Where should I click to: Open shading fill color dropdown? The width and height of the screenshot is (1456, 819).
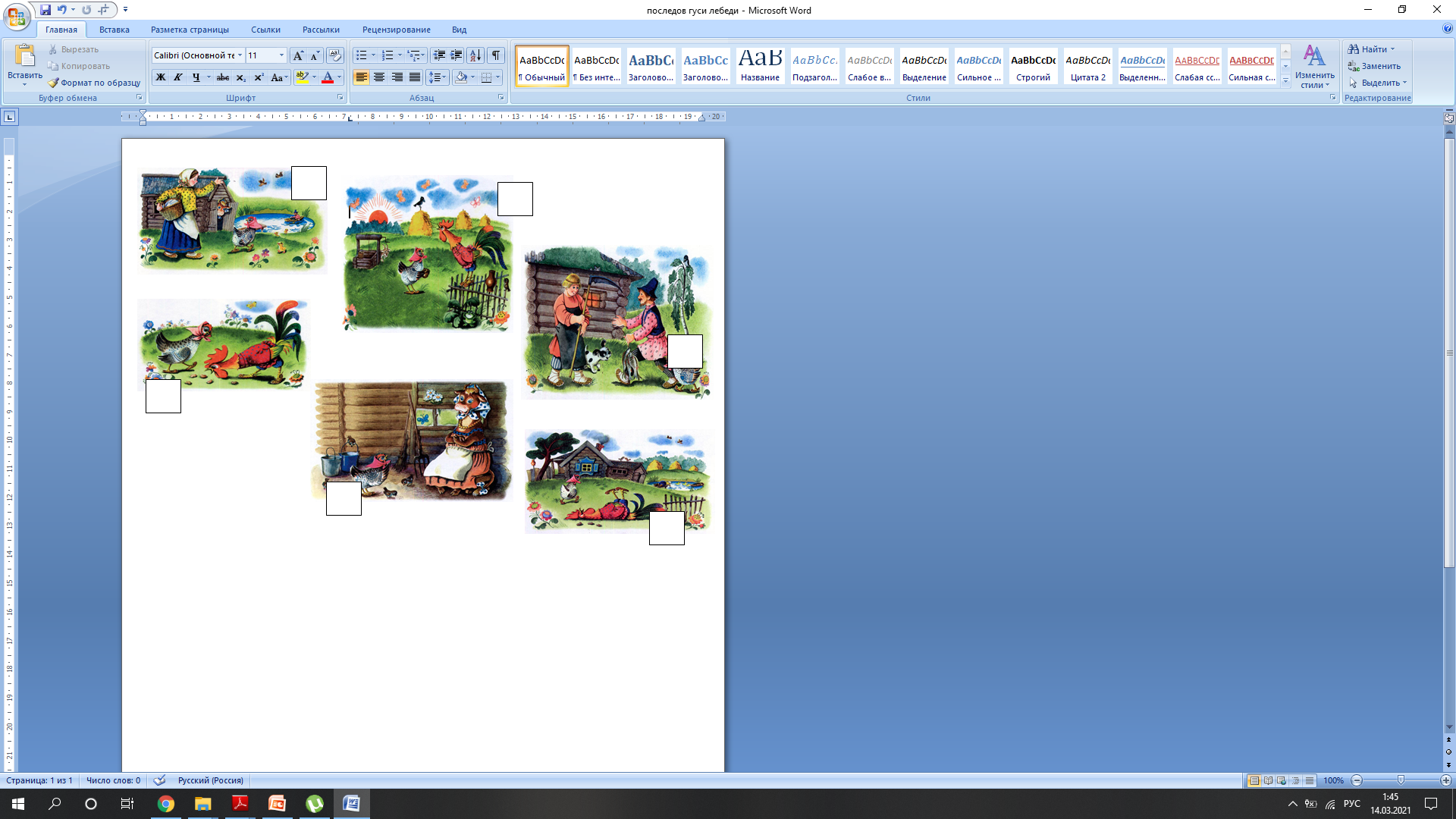(x=472, y=77)
